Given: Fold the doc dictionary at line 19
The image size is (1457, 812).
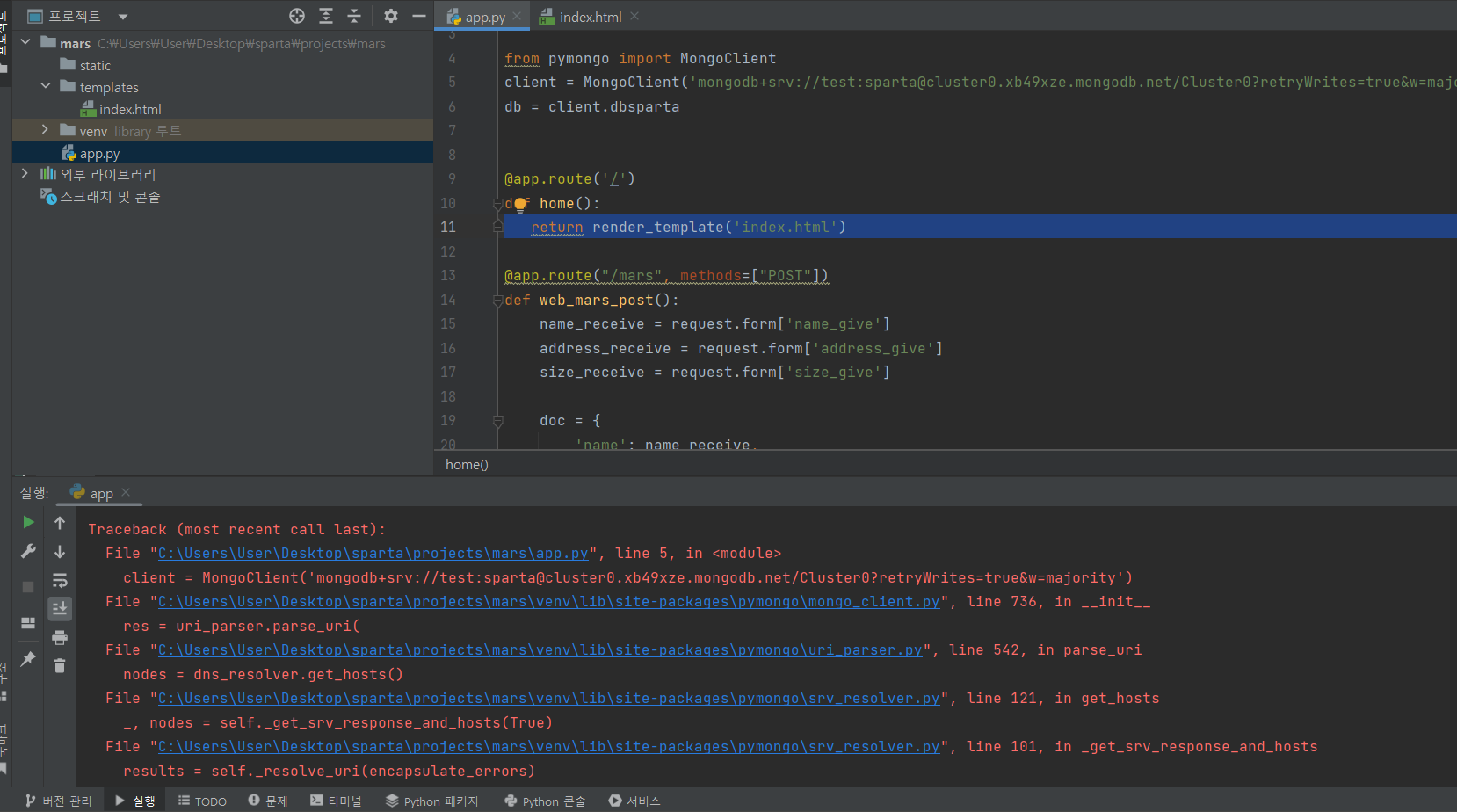Looking at the screenshot, I should coord(497,421).
